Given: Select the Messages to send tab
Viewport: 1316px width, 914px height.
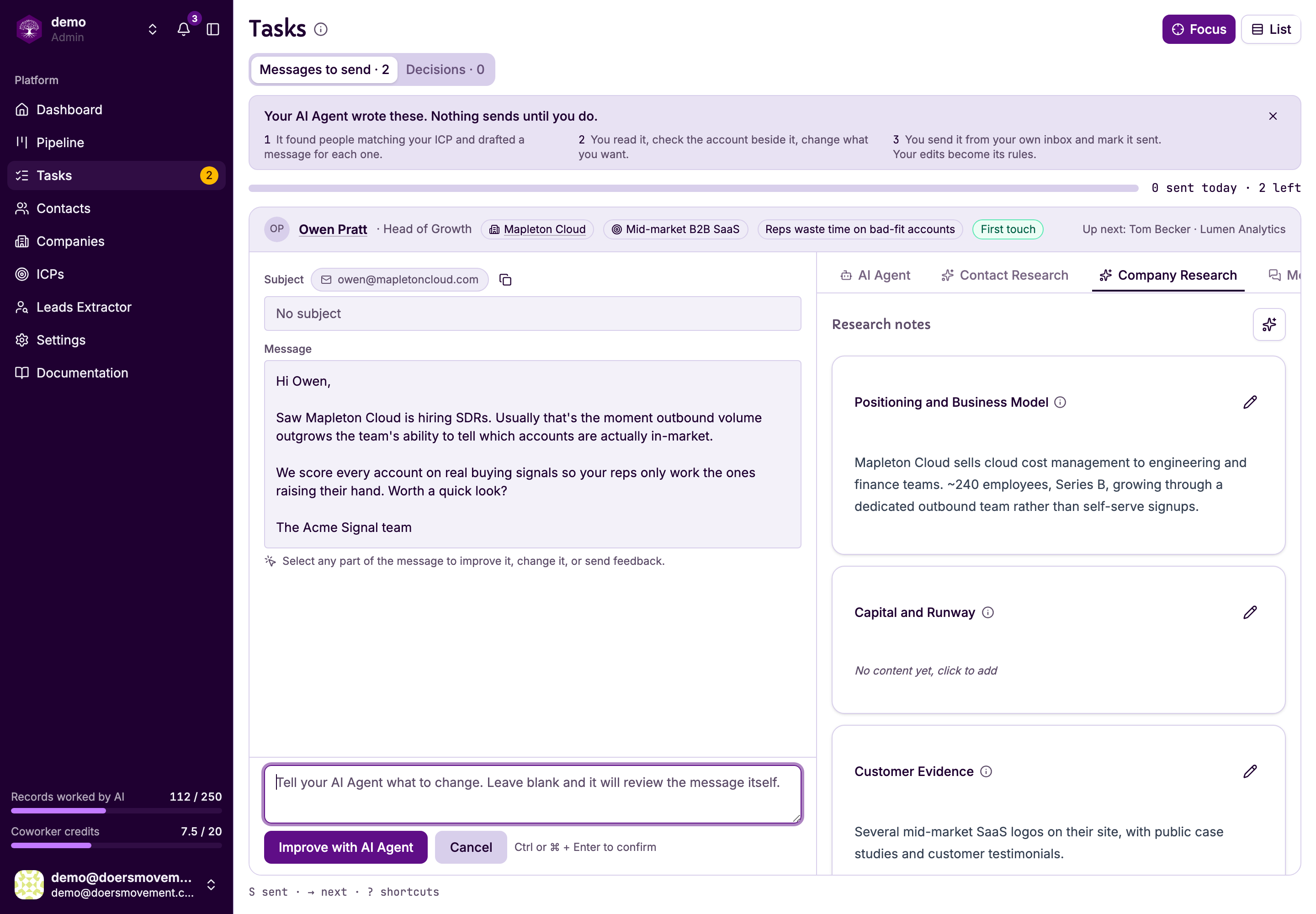Looking at the screenshot, I should [324, 69].
